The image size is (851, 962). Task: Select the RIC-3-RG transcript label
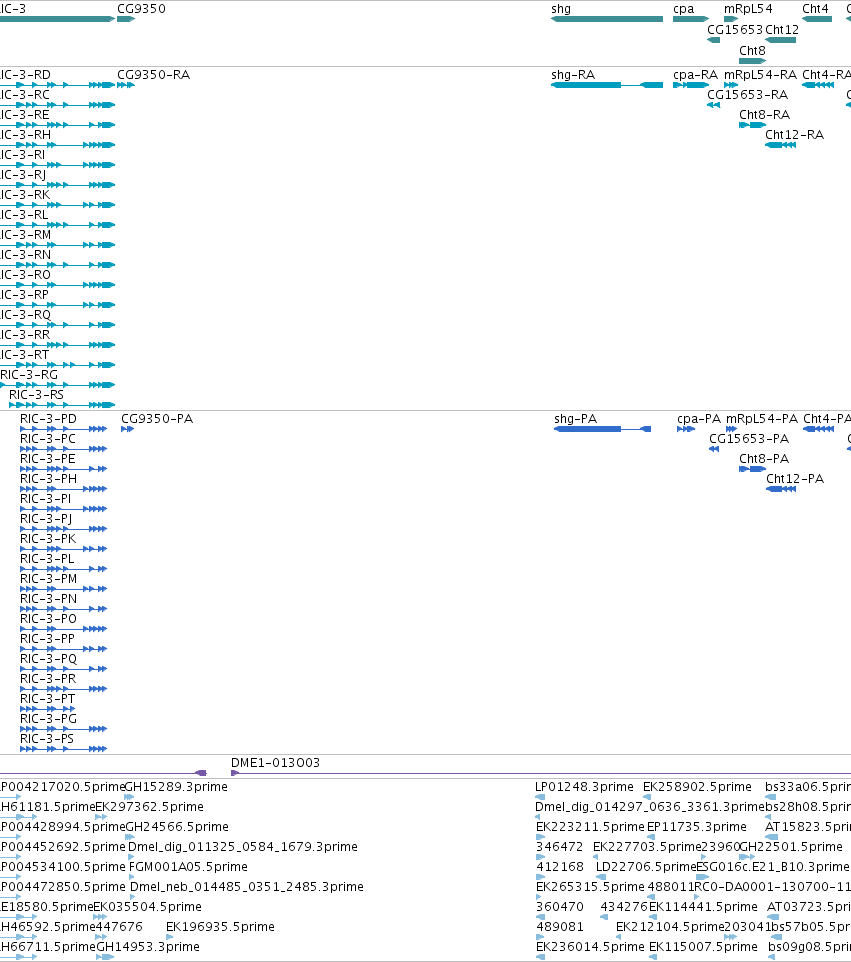(x=29, y=375)
